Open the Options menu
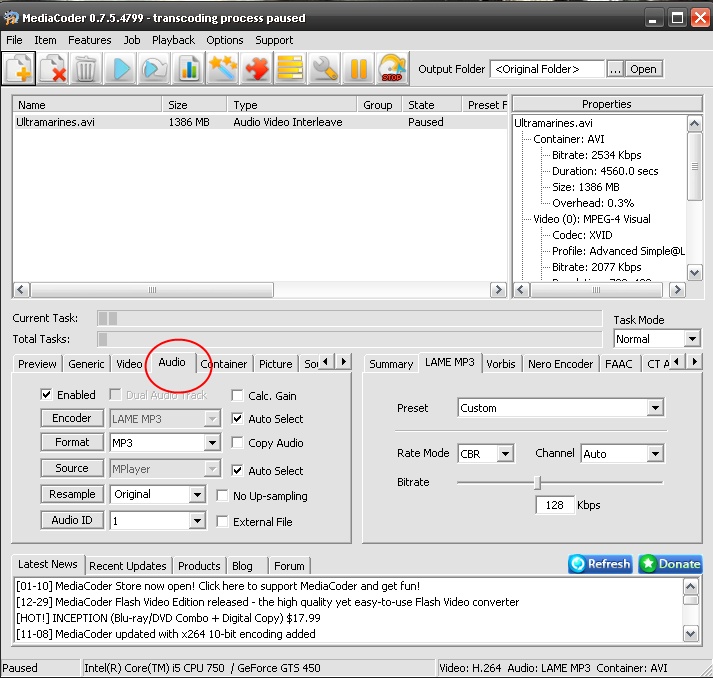 (x=225, y=40)
